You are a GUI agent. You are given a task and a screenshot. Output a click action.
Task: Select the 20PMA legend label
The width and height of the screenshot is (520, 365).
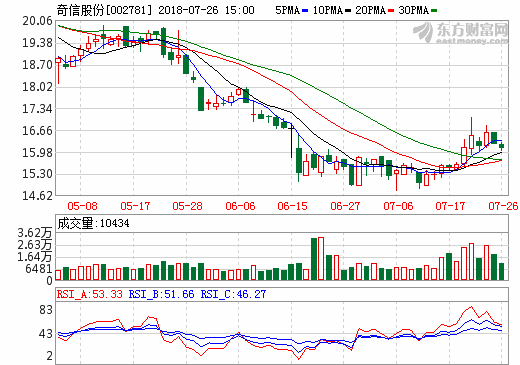click(371, 11)
